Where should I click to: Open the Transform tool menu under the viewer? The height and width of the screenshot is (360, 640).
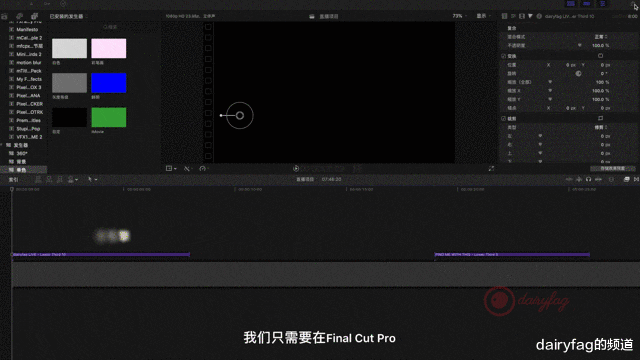pyautogui.click(x=171, y=169)
